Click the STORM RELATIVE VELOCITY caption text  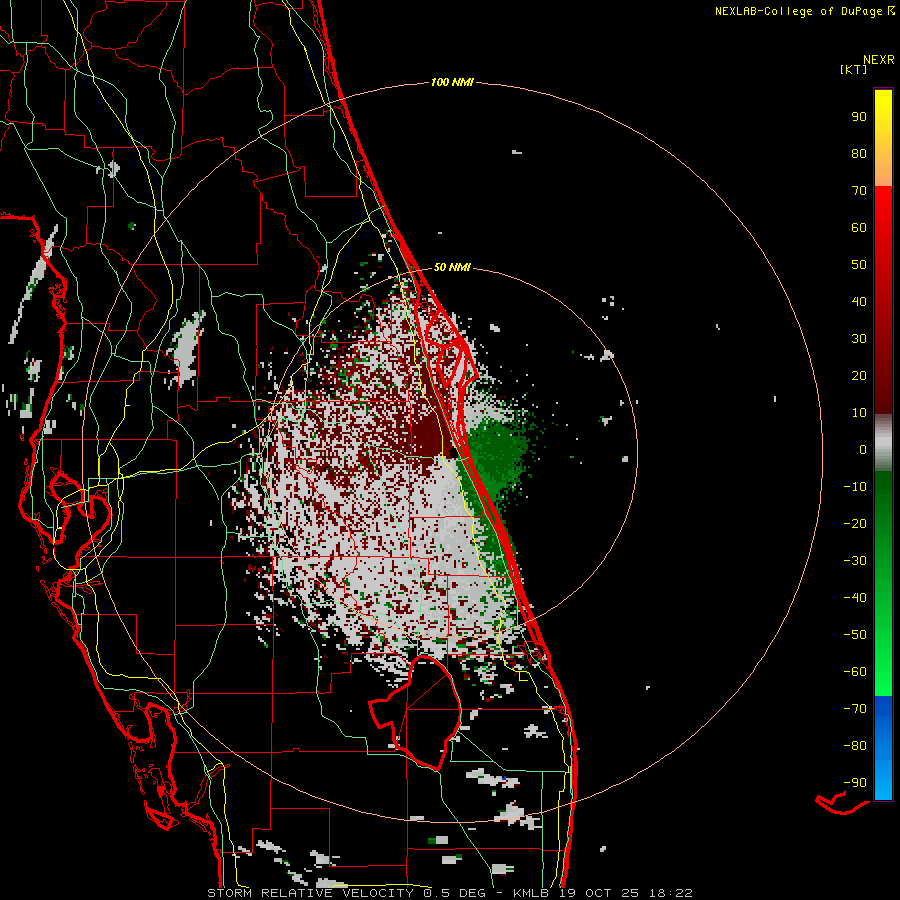tap(310, 893)
